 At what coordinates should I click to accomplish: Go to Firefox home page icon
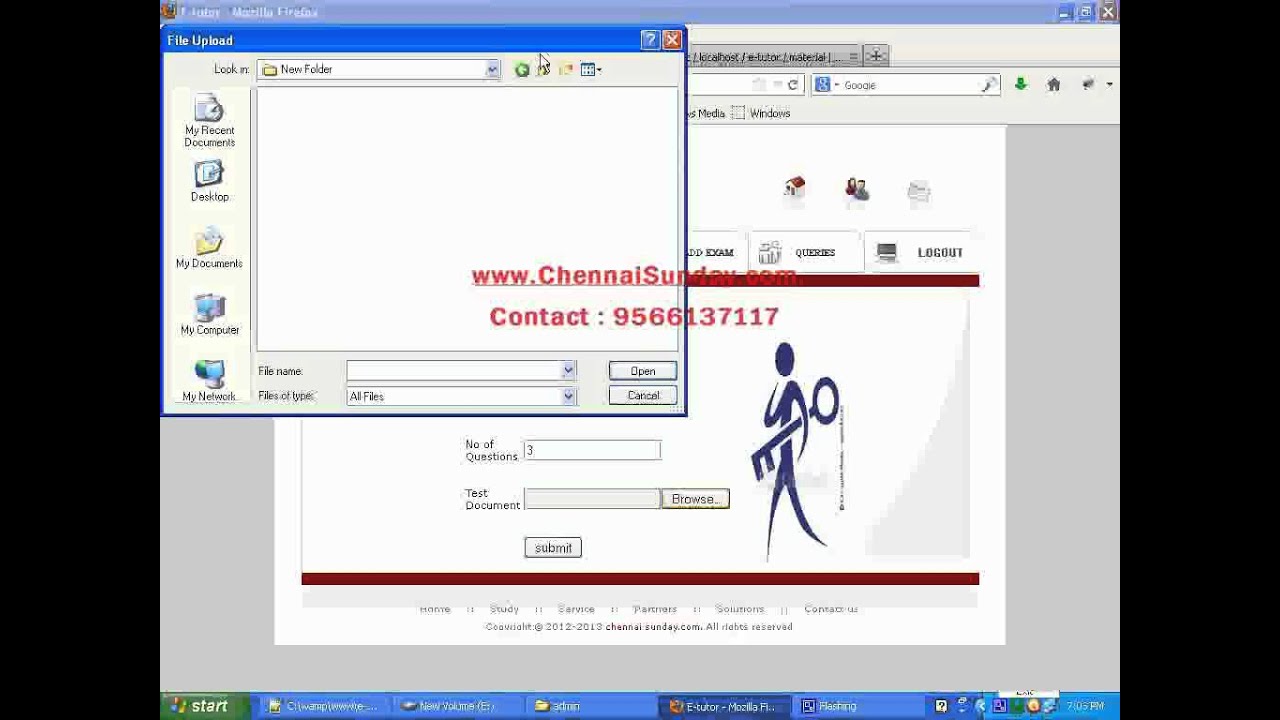[1053, 85]
